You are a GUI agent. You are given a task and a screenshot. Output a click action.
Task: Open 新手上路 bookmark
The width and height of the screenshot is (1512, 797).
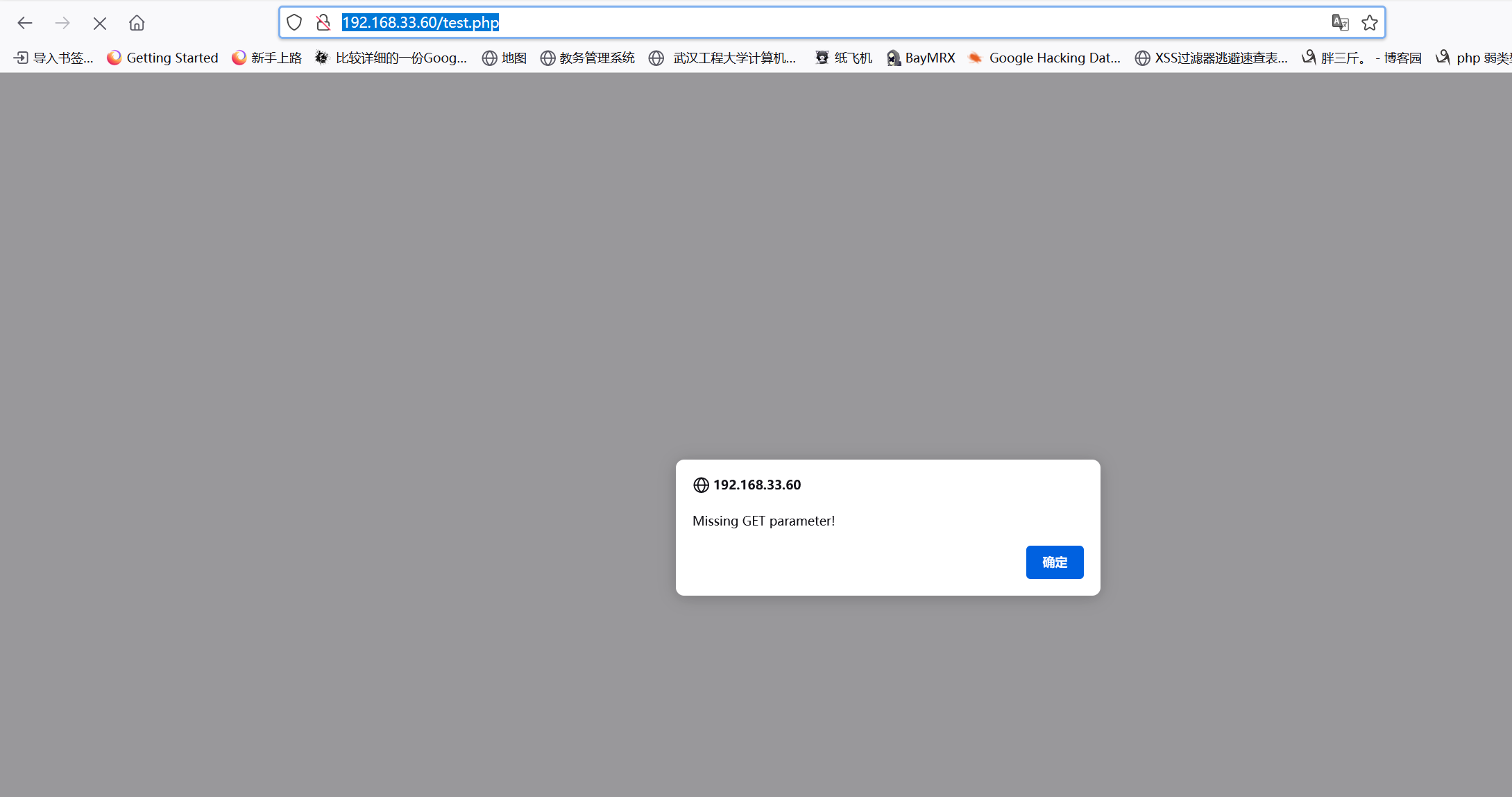point(267,58)
